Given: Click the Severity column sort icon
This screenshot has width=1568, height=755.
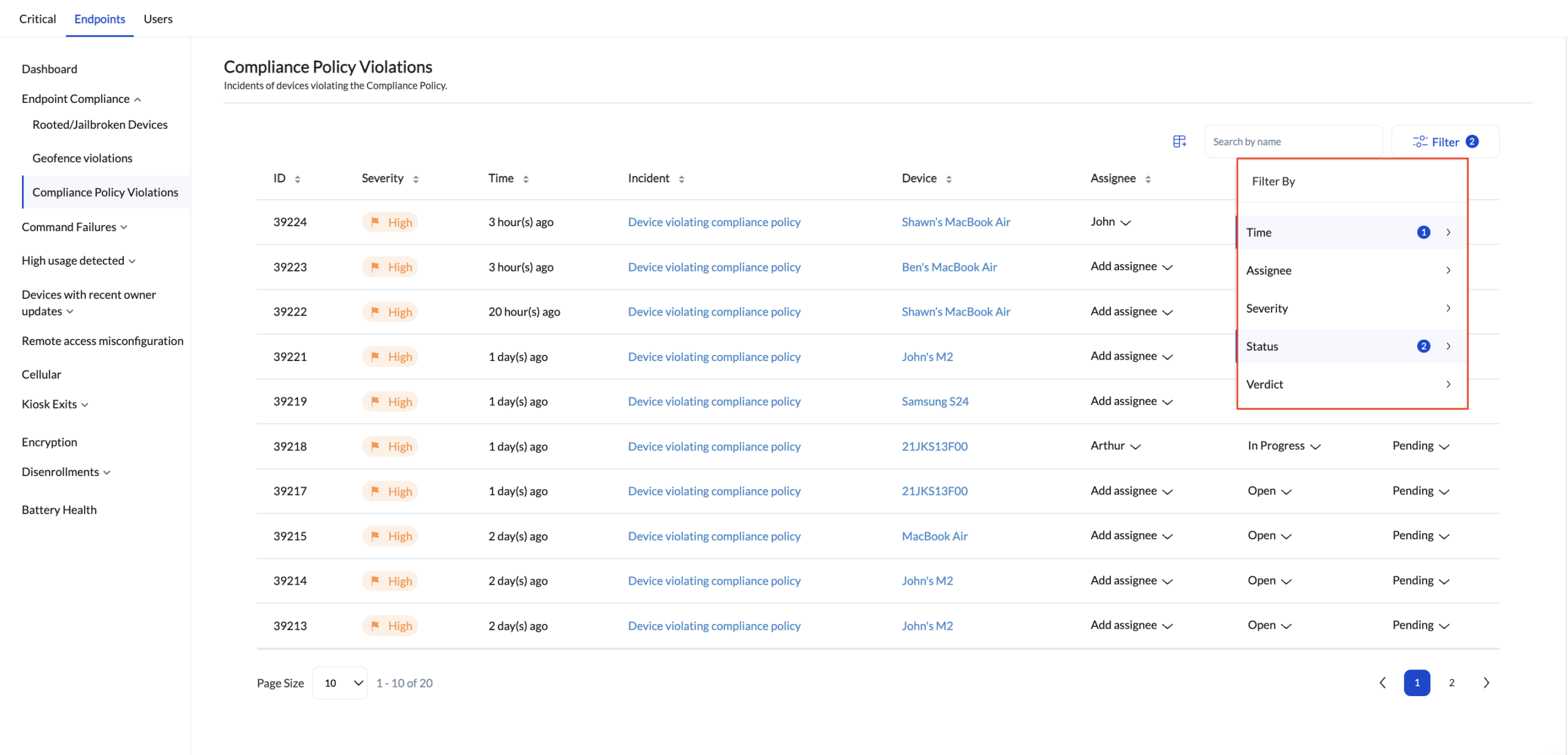Looking at the screenshot, I should tap(416, 178).
